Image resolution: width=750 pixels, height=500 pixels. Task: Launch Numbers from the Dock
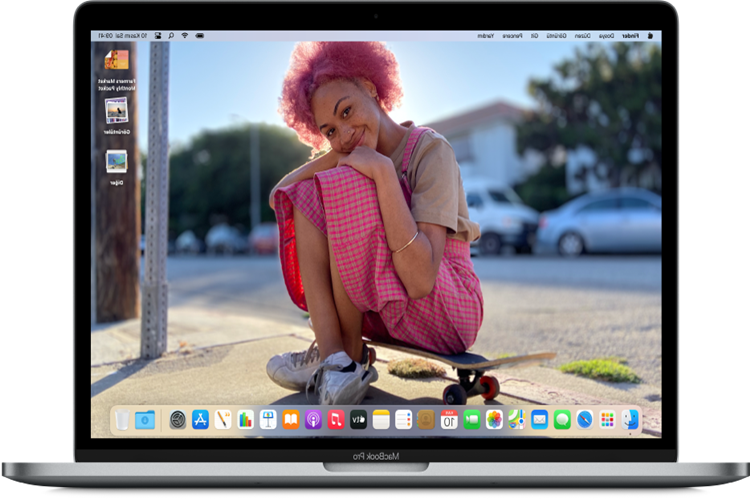pos(245,420)
